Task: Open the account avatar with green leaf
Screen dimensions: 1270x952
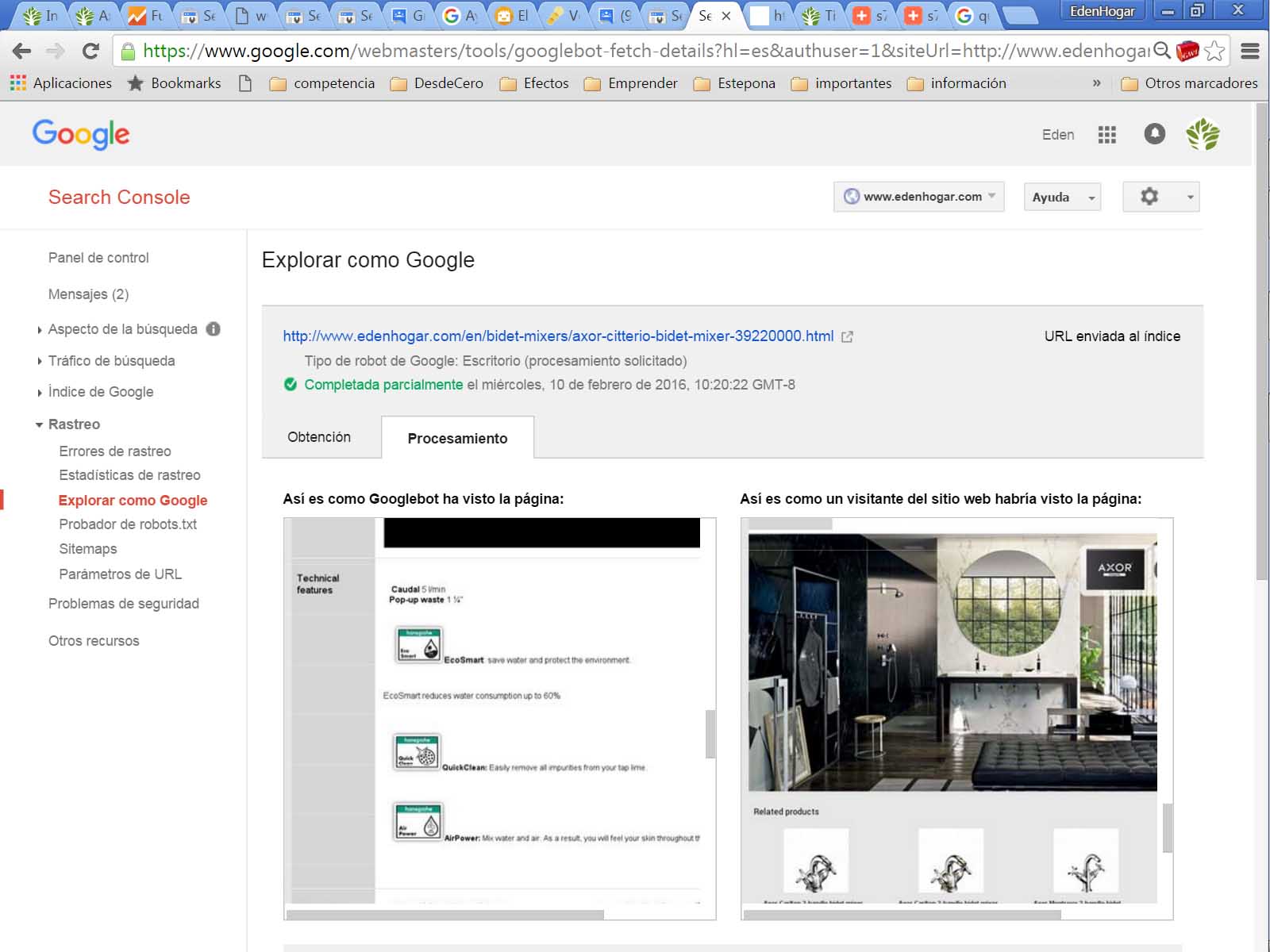Action: [1203, 134]
